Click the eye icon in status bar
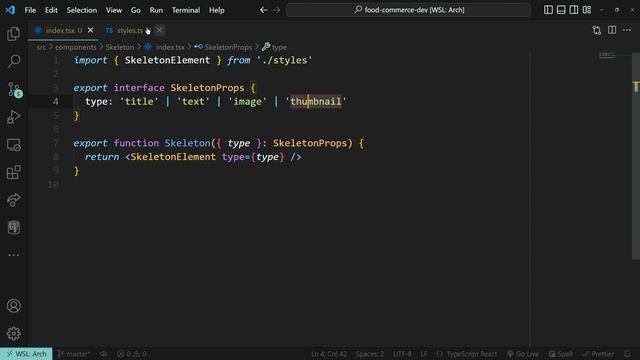 [104, 354]
